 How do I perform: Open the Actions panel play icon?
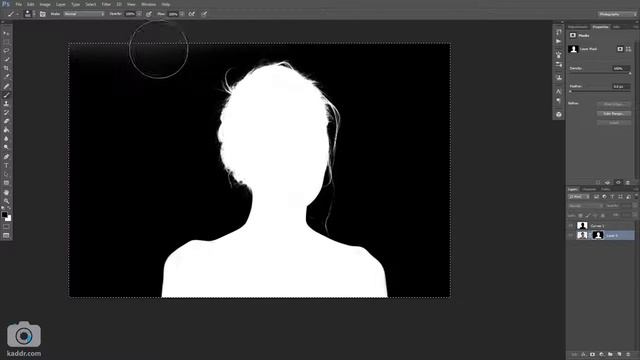(558, 41)
